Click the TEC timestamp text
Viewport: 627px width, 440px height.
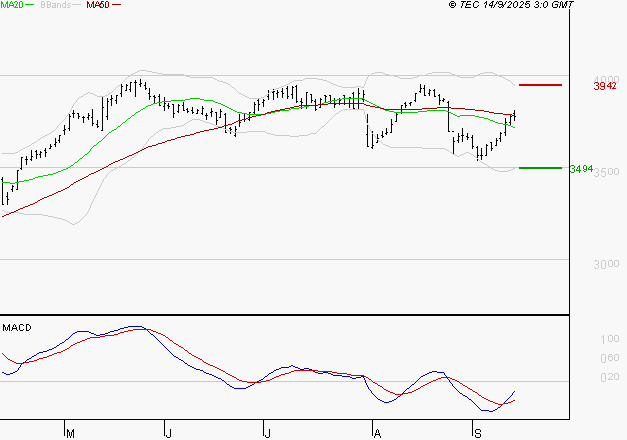(512, 6)
